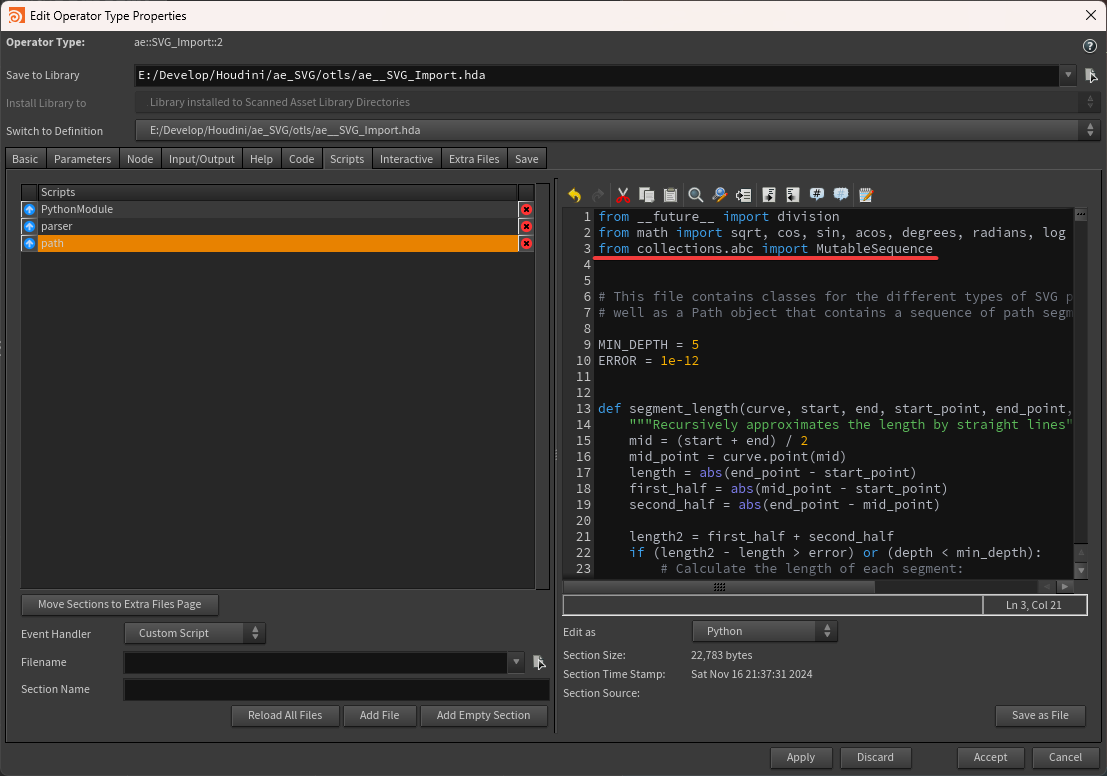The width and height of the screenshot is (1107, 776).
Task: Open the Event Handler Custom Script dropdown
Action: [x=195, y=633]
